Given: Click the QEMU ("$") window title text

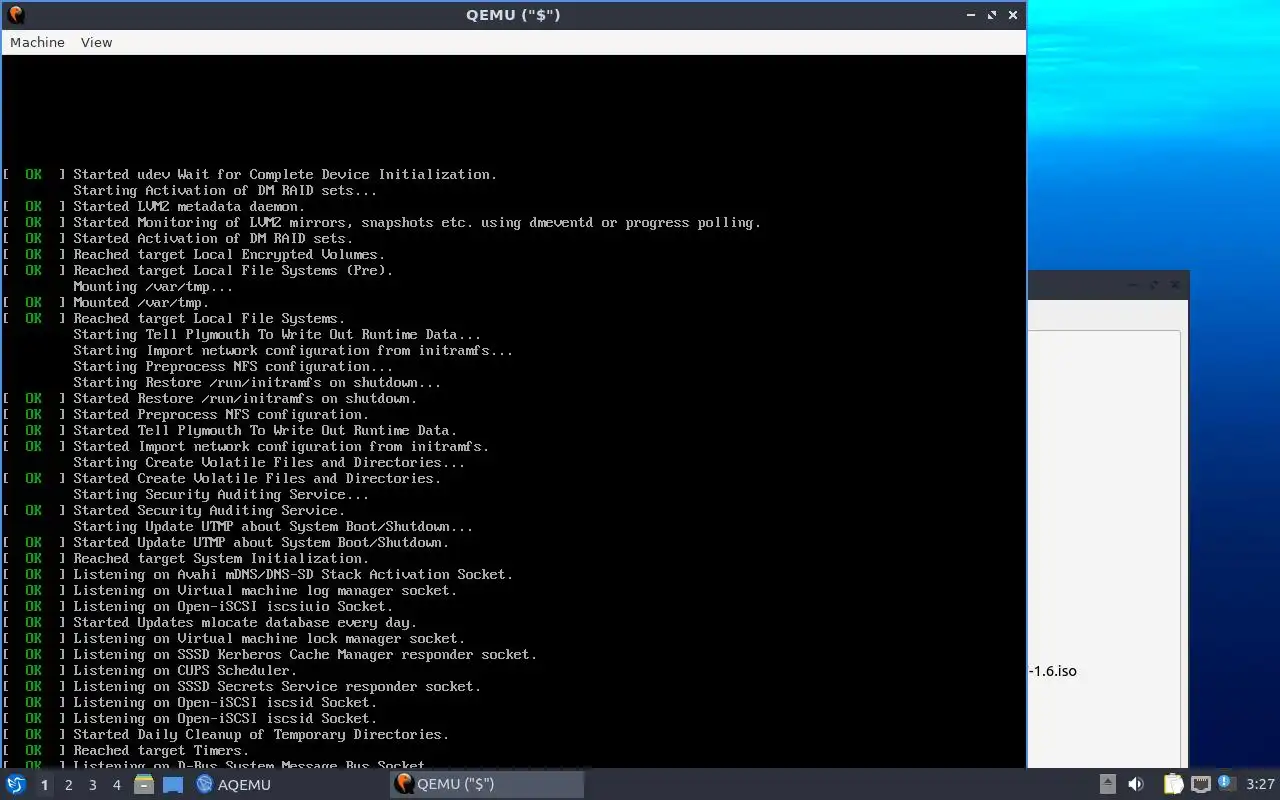Looking at the screenshot, I should tap(513, 14).
